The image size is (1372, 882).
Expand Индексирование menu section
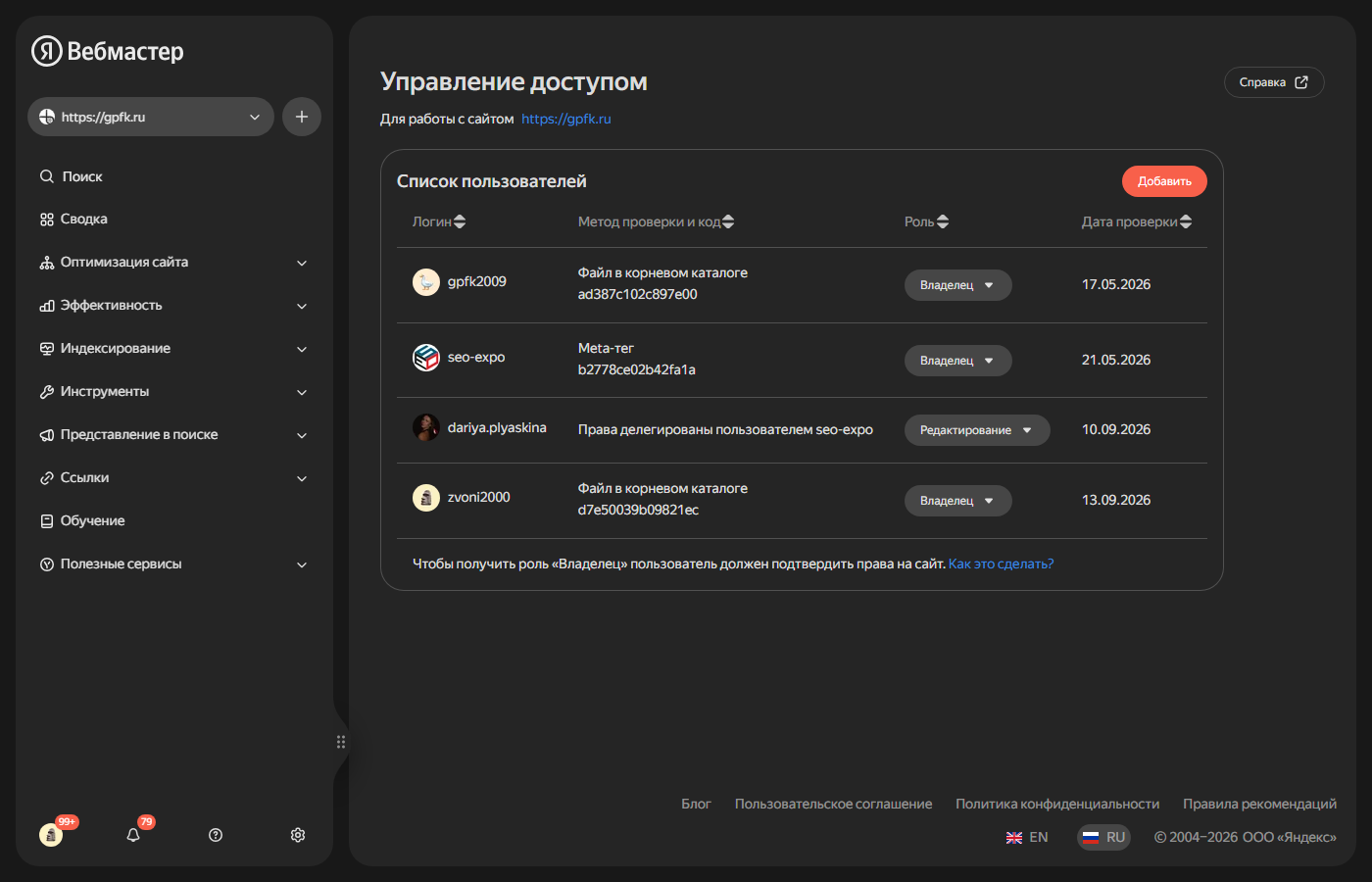(174, 349)
